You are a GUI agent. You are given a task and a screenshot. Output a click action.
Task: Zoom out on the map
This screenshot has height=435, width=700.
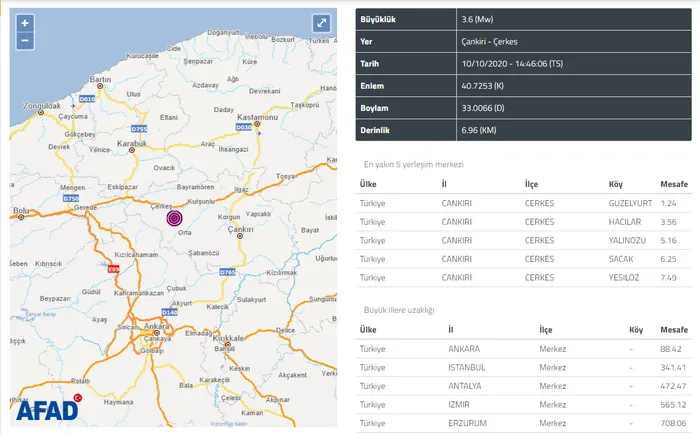25,41
